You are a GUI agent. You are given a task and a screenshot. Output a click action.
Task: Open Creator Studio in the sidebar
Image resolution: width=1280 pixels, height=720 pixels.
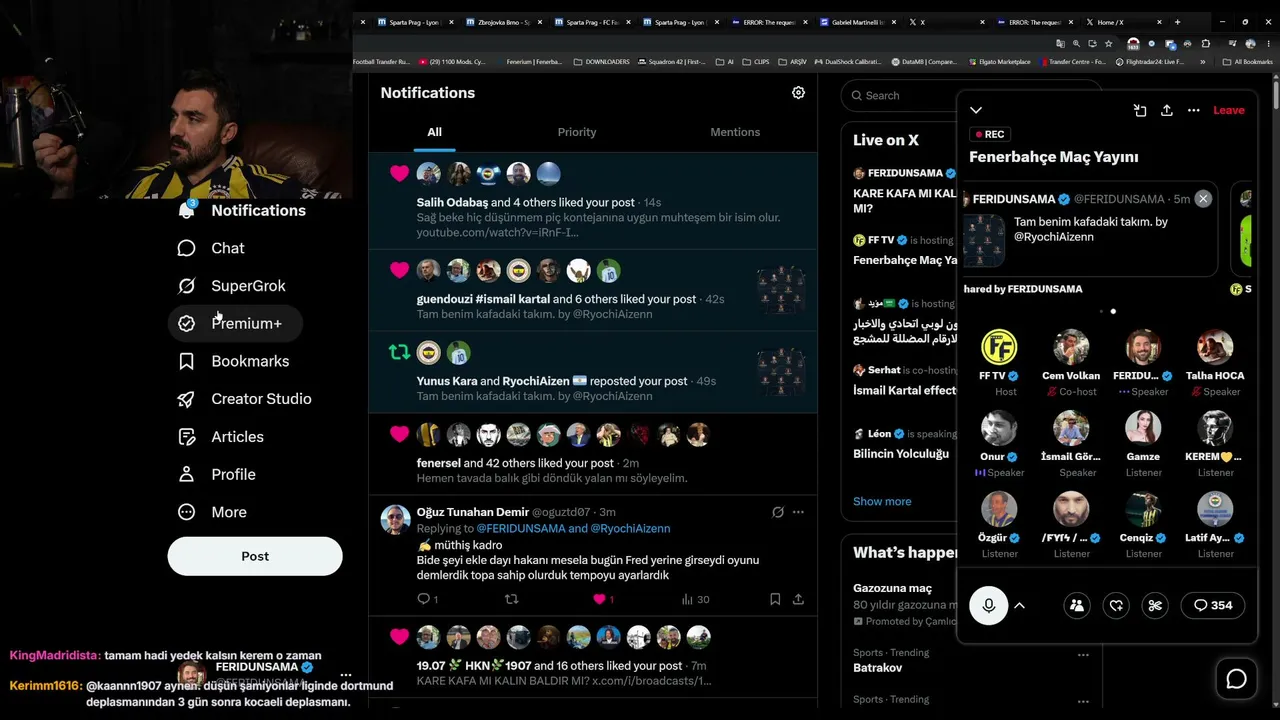click(x=245, y=399)
